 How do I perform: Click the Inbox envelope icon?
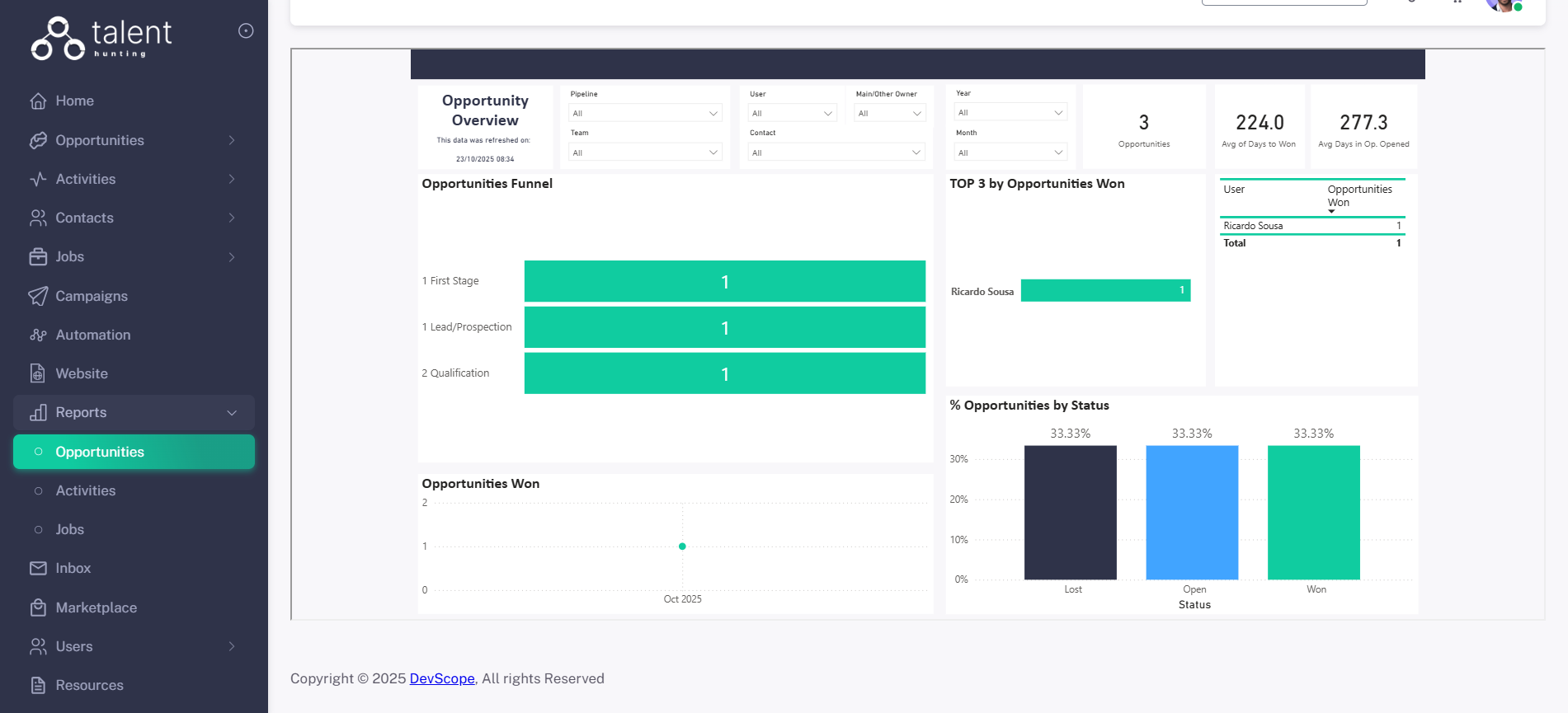point(38,568)
